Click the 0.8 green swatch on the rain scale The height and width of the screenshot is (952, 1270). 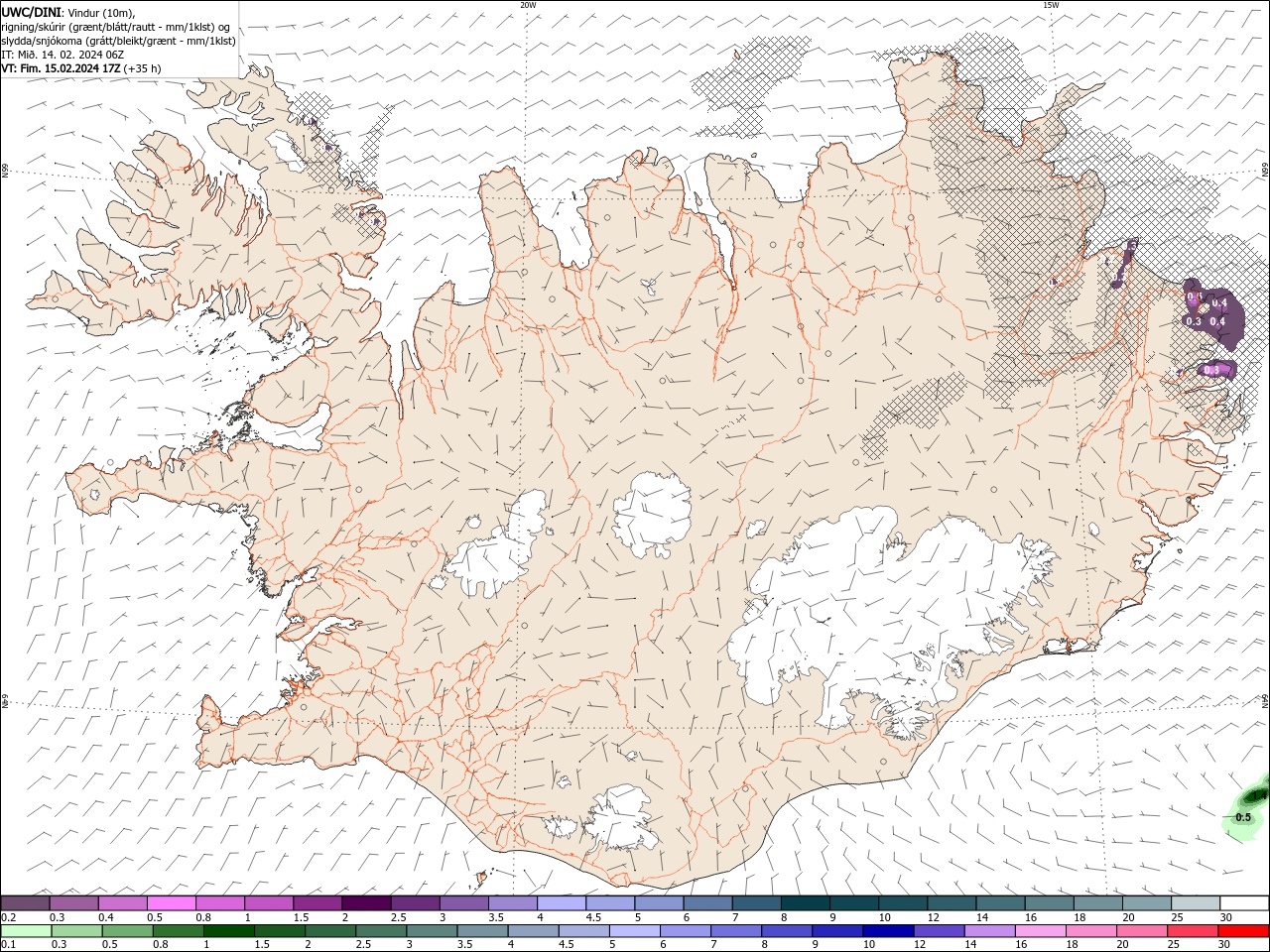(x=178, y=931)
